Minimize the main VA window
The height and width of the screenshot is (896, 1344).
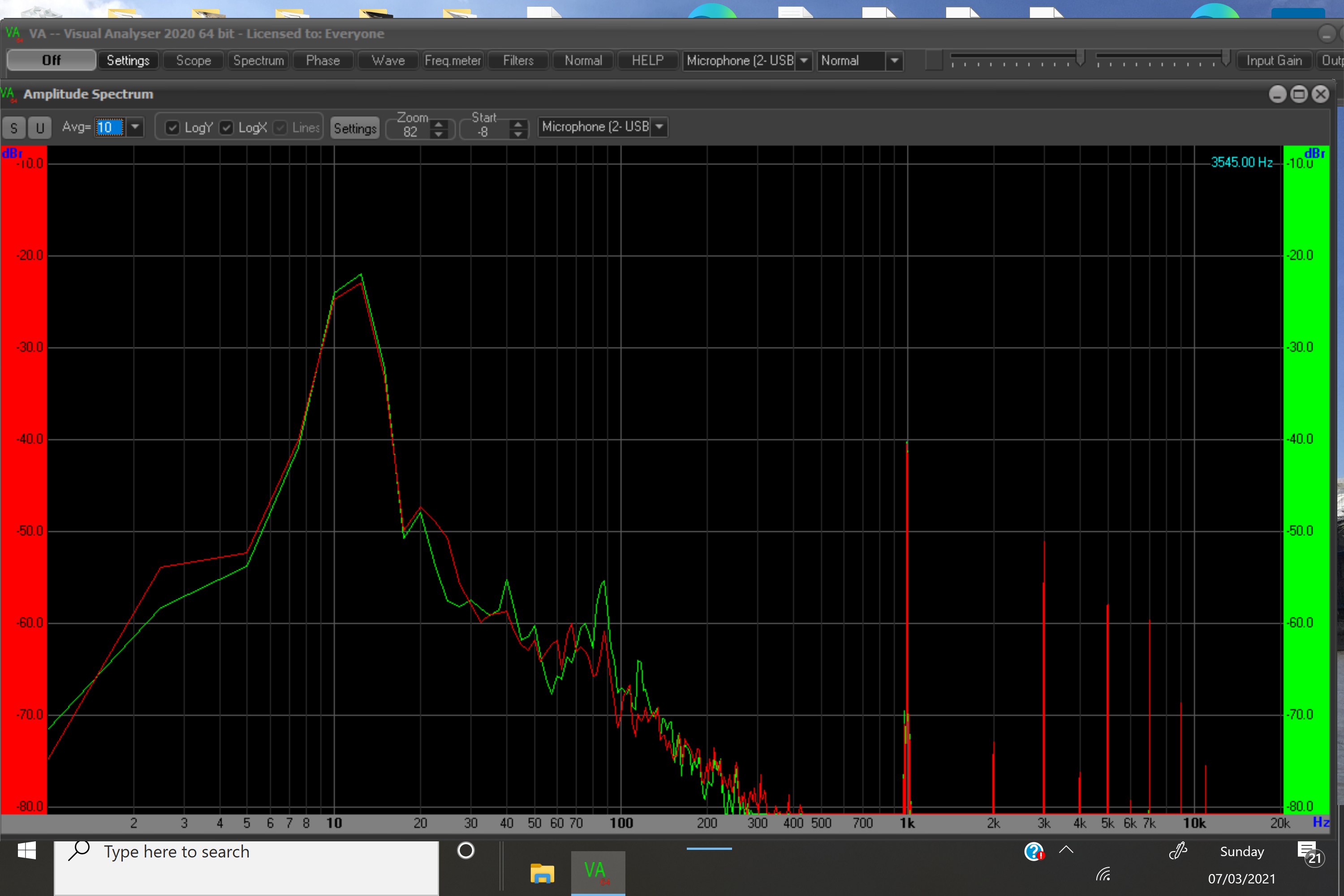tap(1326, 34)
